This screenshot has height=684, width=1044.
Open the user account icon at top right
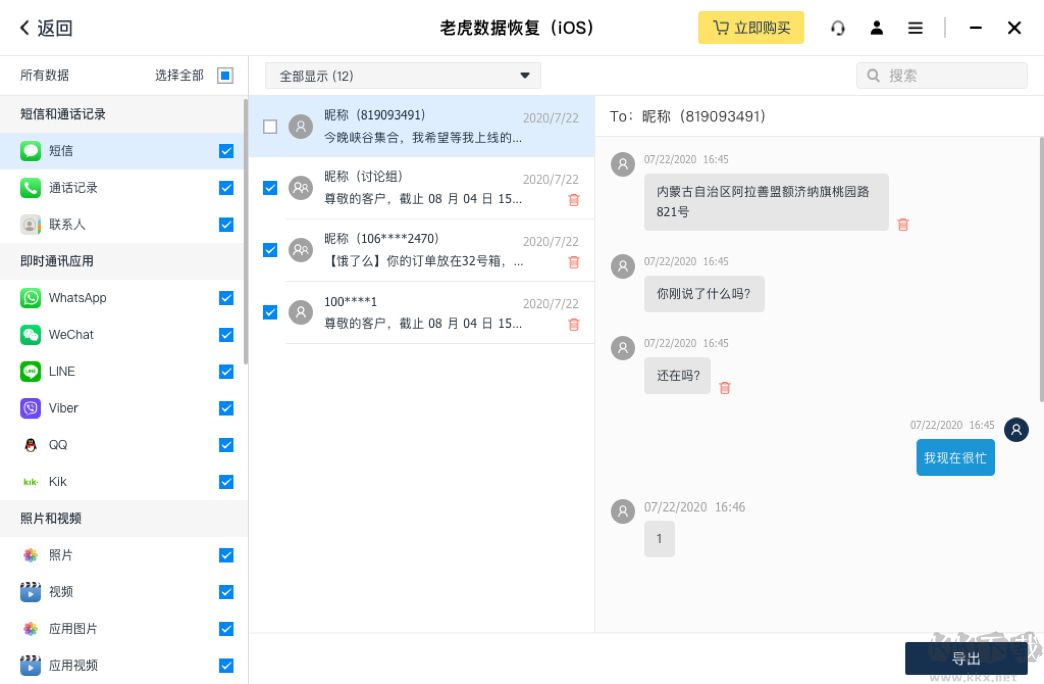click(877, 27)
